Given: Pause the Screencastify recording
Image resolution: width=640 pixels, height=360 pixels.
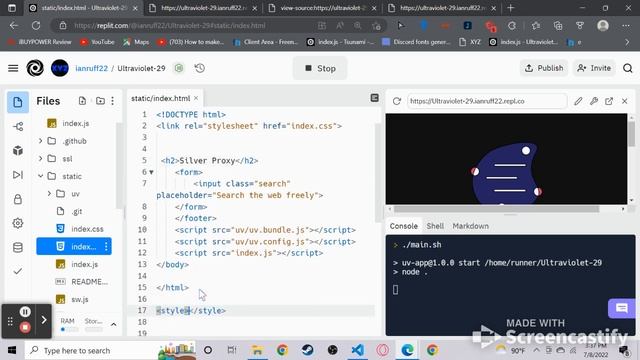Looking at the screenshot, I should [x=25, y=312].
